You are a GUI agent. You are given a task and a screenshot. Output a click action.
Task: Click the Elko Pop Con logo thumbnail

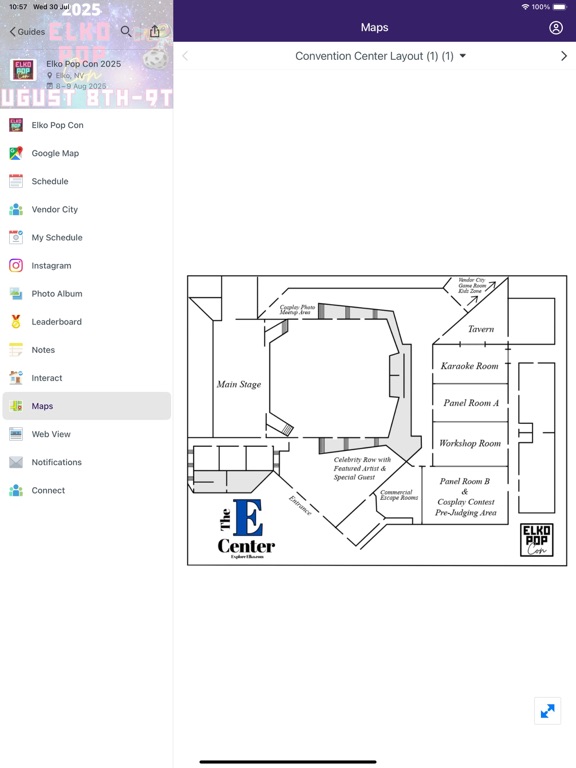(x=23, y=70)
